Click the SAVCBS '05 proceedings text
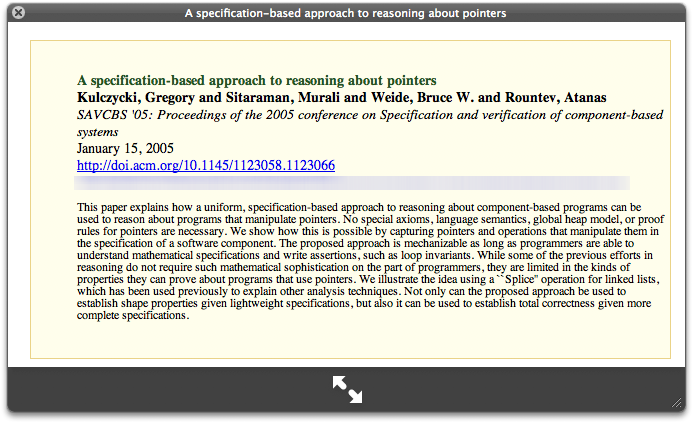This screenshot has width=693, height=423. [x=370, y=123]
